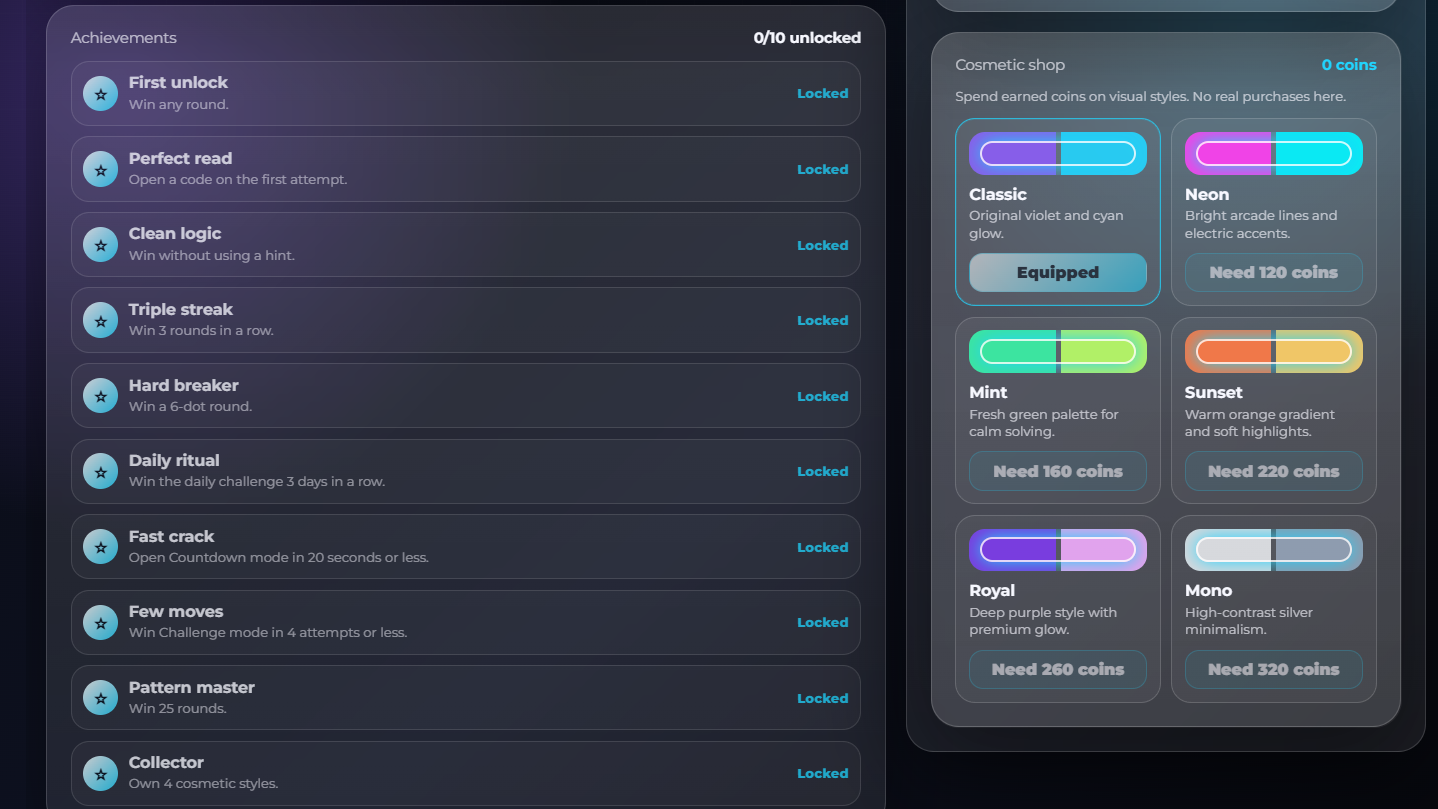Screen dimensions: 1438x809
Task: Click the star icon for Few moves
Action: pyautogui.click(x=100, y=623)
